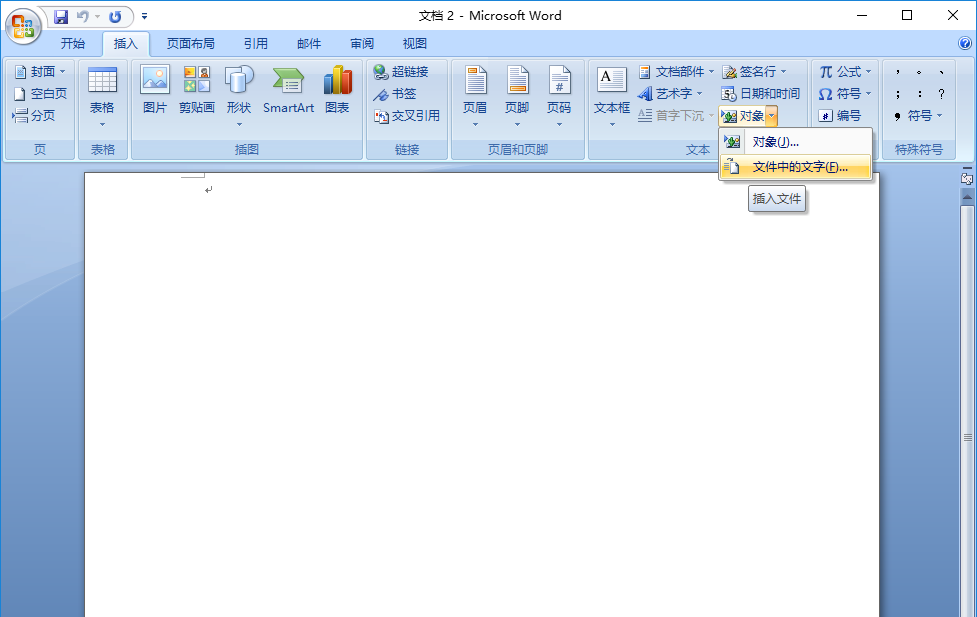Open the 邮件 ribbon tab
The height and width of the screenshot is (617, 977).
309,44
